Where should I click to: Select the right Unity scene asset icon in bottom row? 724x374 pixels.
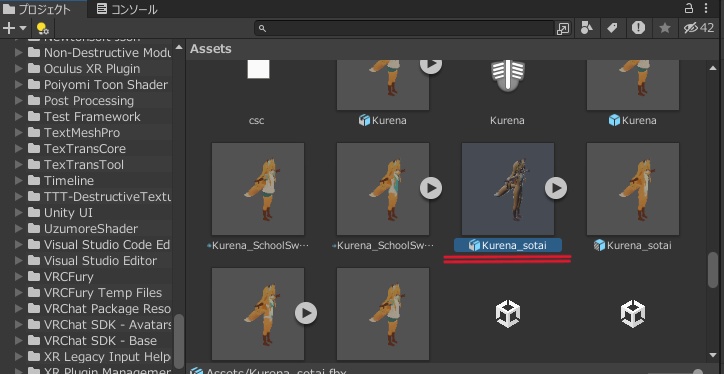tap(633, 314)
